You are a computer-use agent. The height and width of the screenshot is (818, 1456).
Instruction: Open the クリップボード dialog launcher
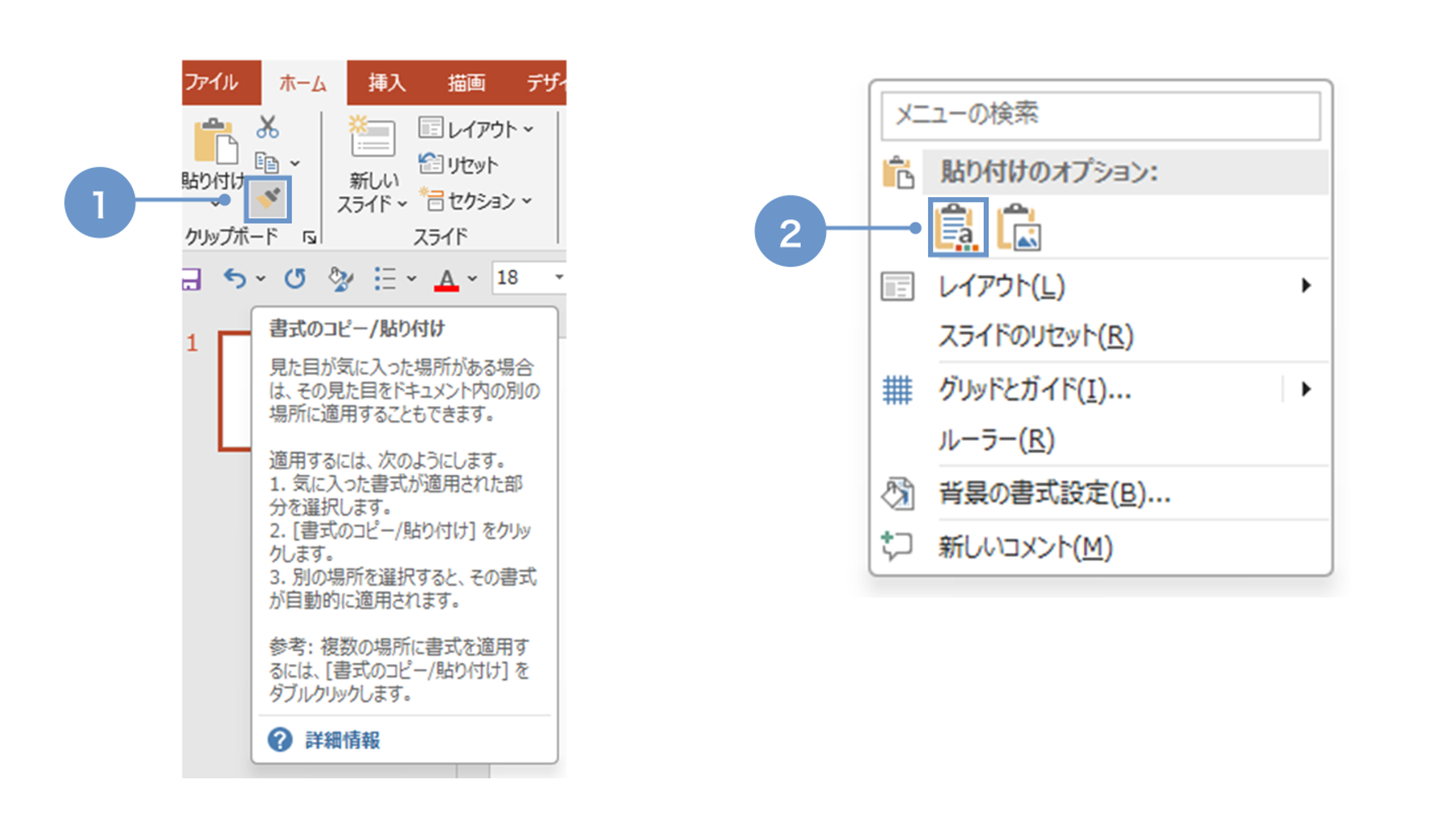click(309, 237)
